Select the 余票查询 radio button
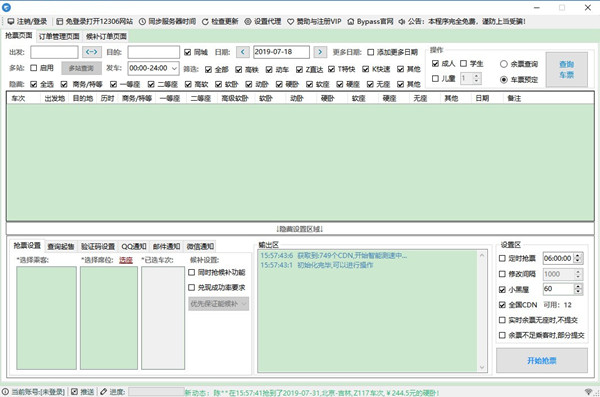600x397 pixels. (x=504, y=64)
